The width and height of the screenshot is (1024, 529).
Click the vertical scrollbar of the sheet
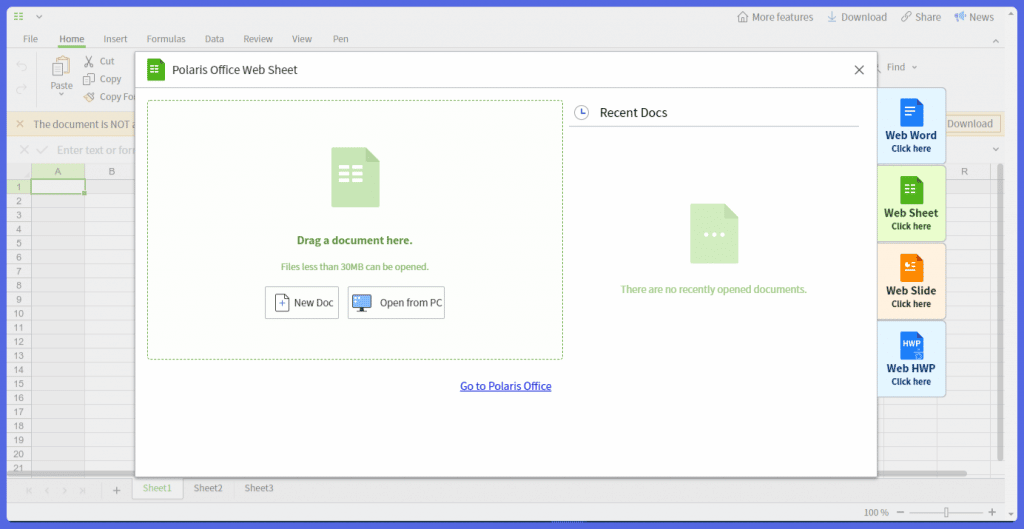(x=1000, y=312)
